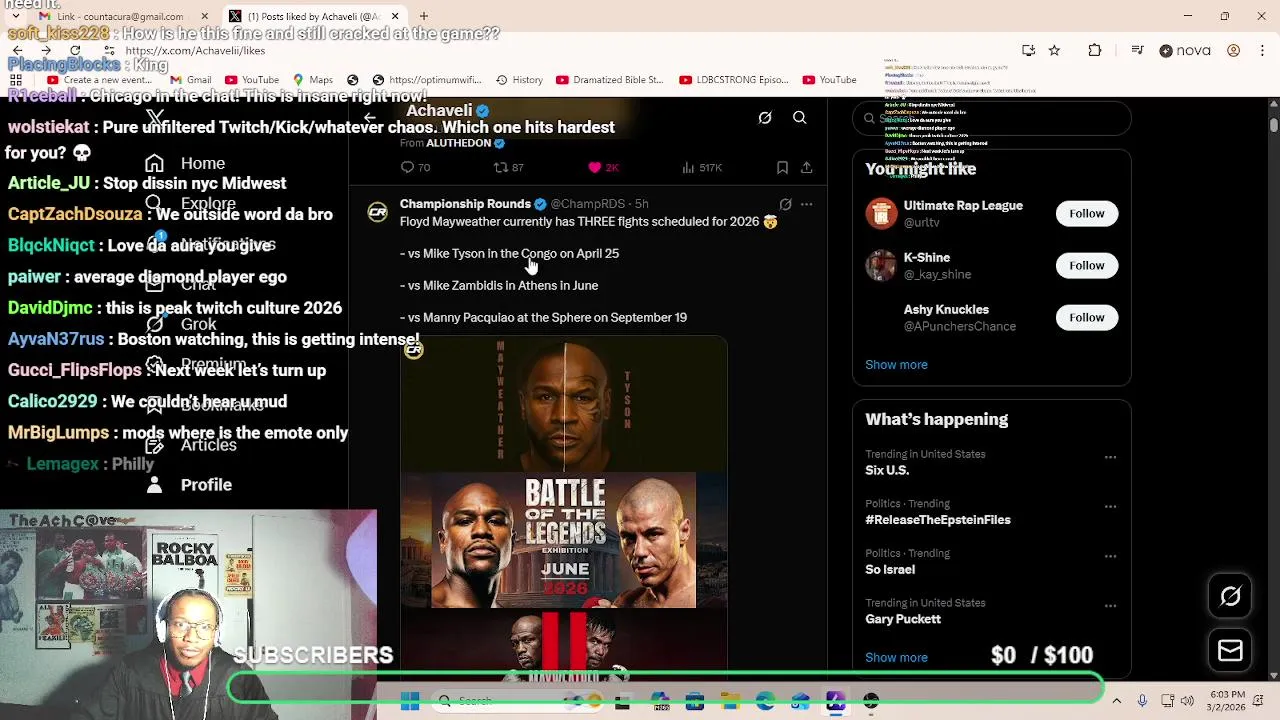
Task: Click the search magnifier in profile header
Action: click(x=800, y=118)
